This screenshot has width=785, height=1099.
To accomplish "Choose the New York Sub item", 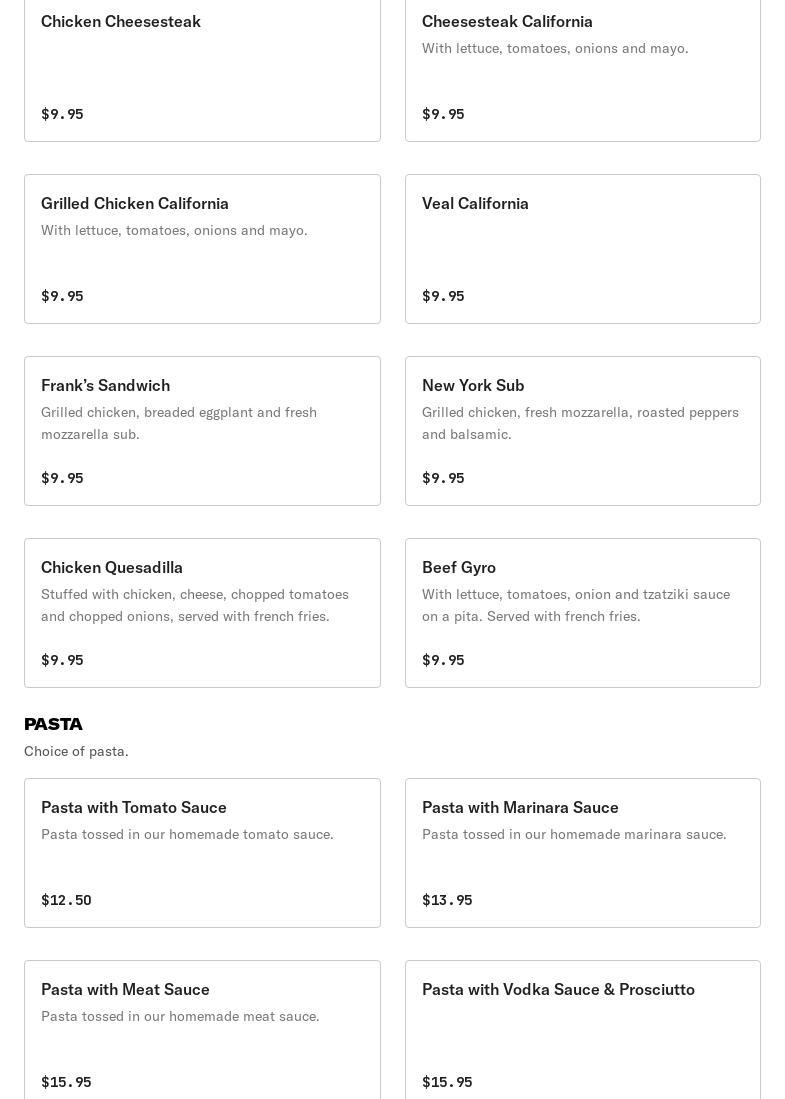I will (x=582, y=431).
